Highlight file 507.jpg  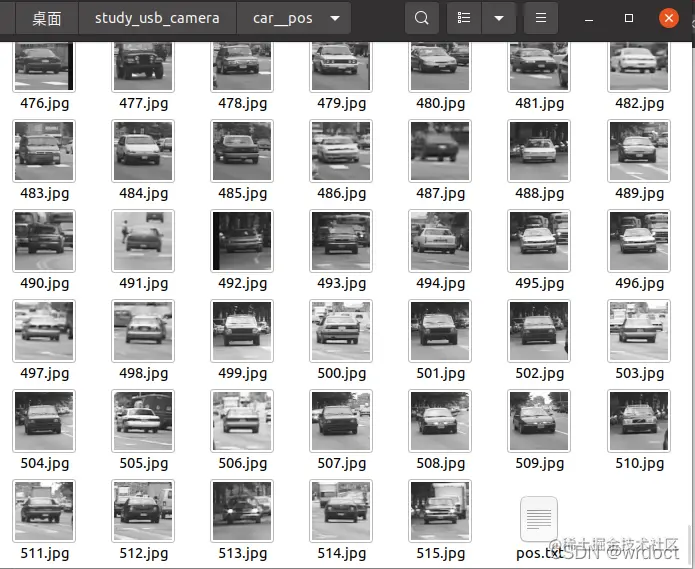click(x=341, y=421)
